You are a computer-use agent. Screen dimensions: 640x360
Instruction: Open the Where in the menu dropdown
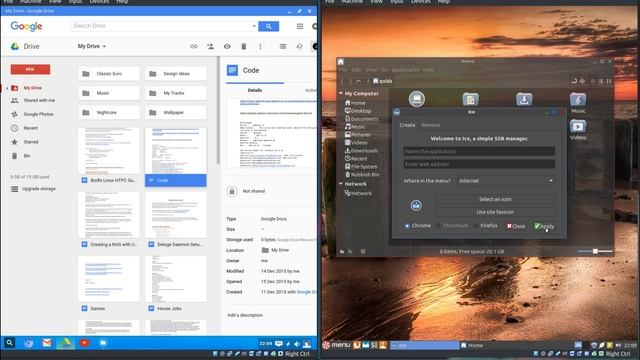click(505, 181)
